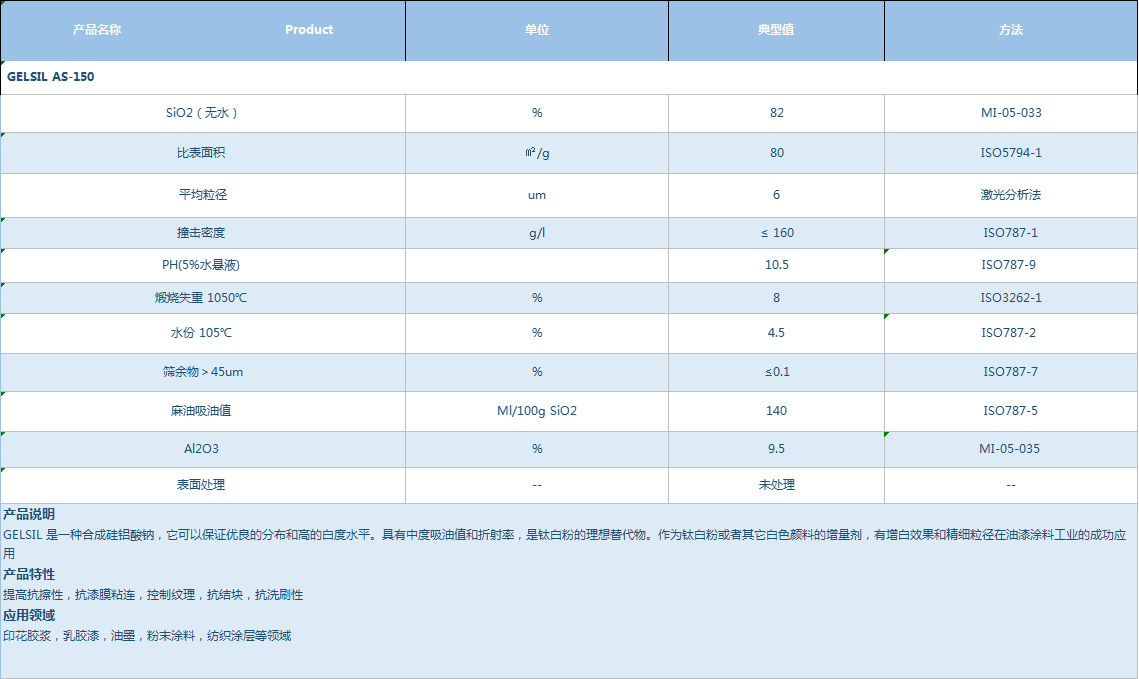The width and height of the screenshot is (1139, 679).
Task: Click the value 82 in the SiO2 row
Action: click(777, 113)
